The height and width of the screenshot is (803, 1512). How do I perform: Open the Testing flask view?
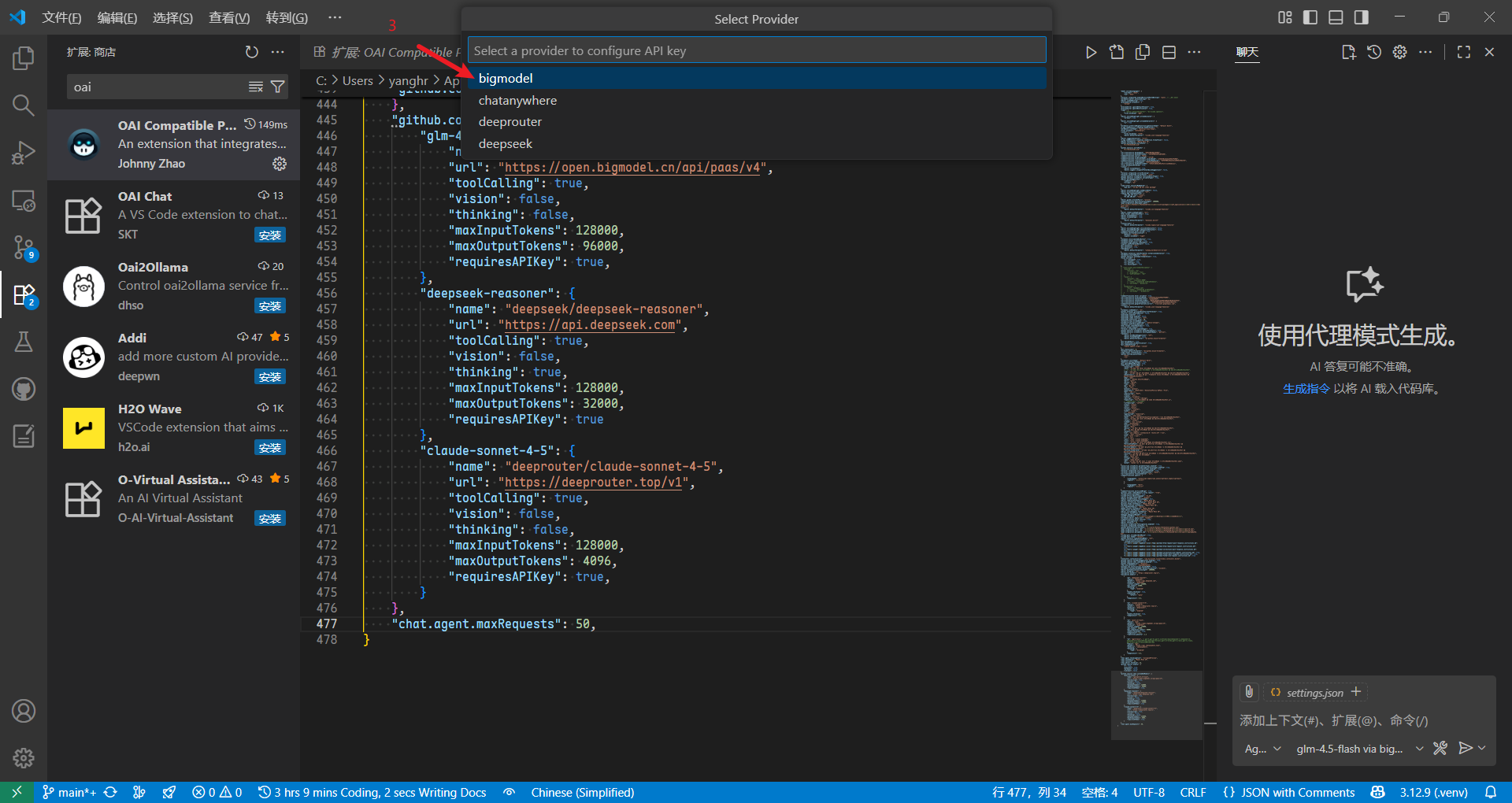(x=24, y=342)
